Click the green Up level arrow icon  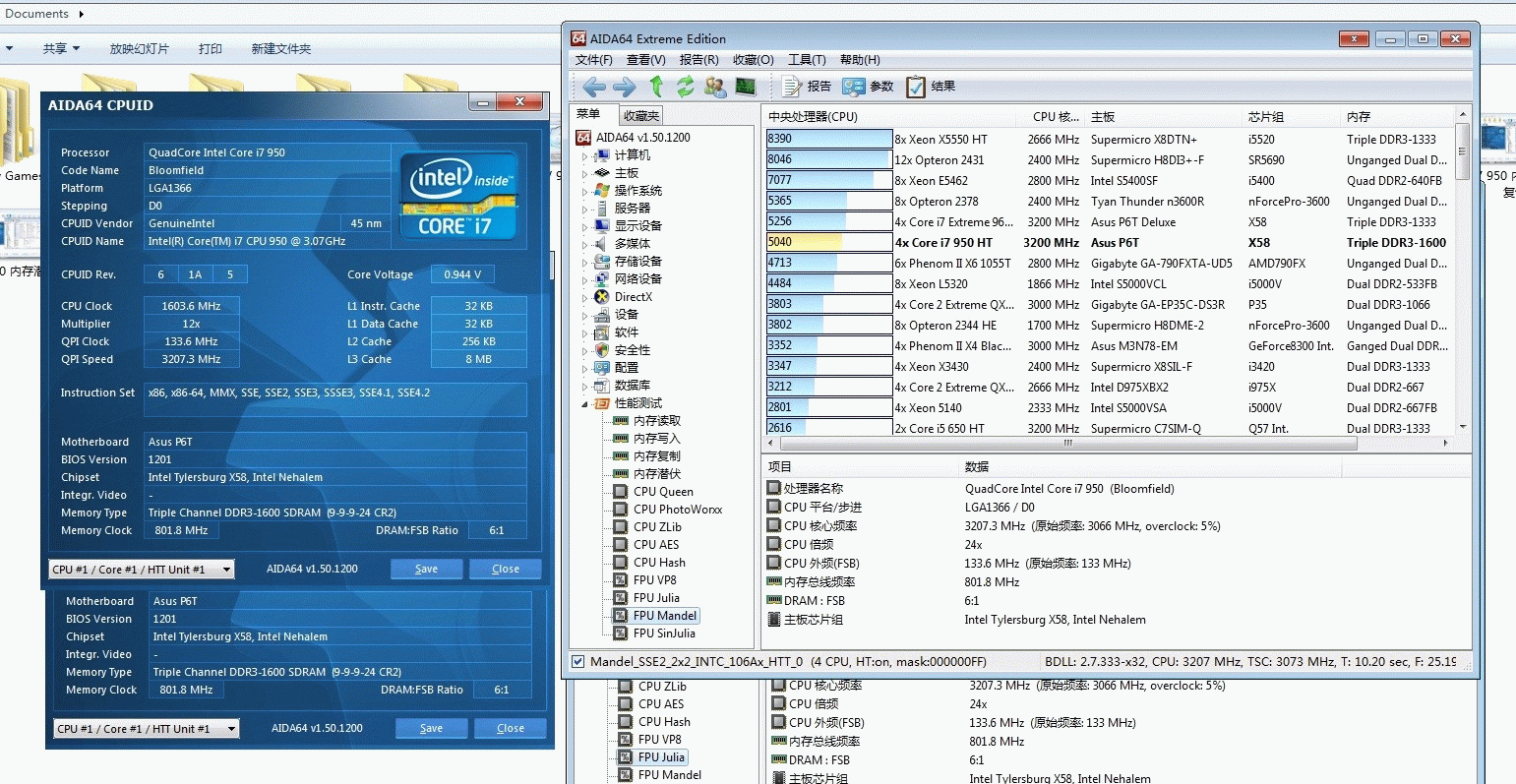656,87
